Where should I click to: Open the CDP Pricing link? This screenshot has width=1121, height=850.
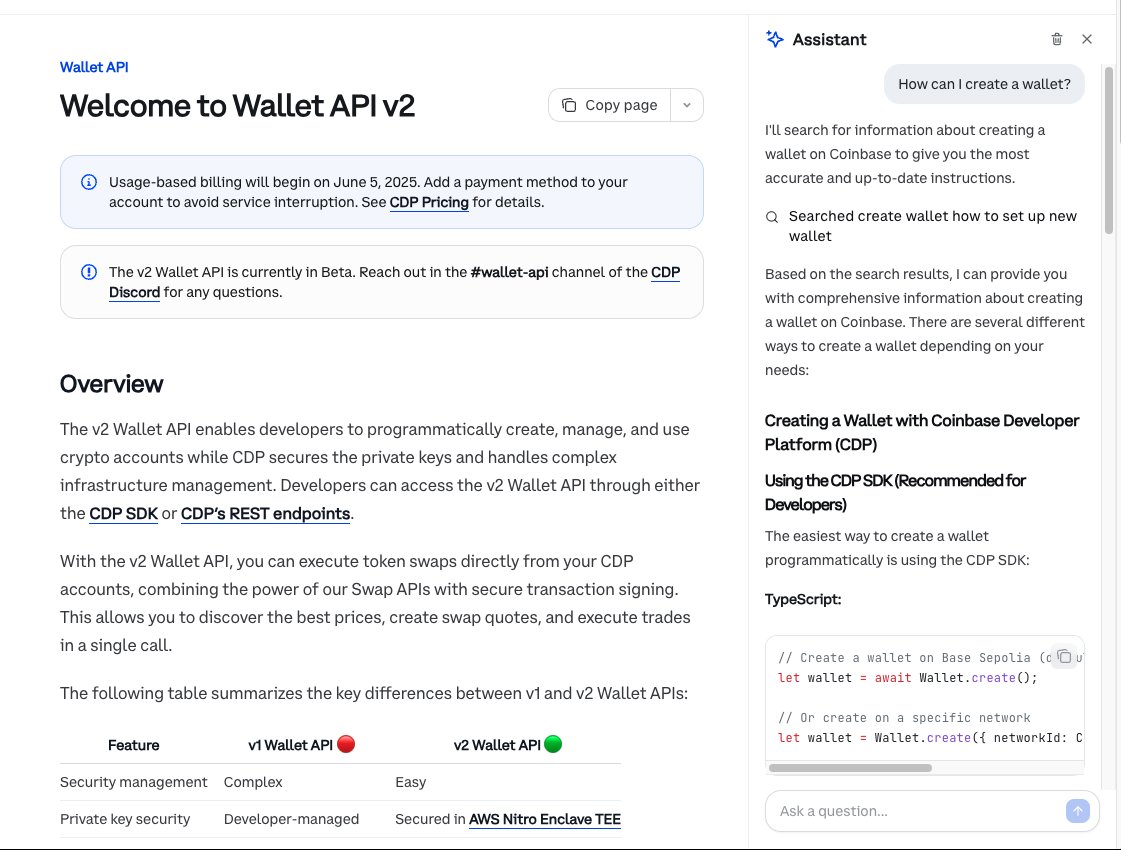[x=429, y=202]
